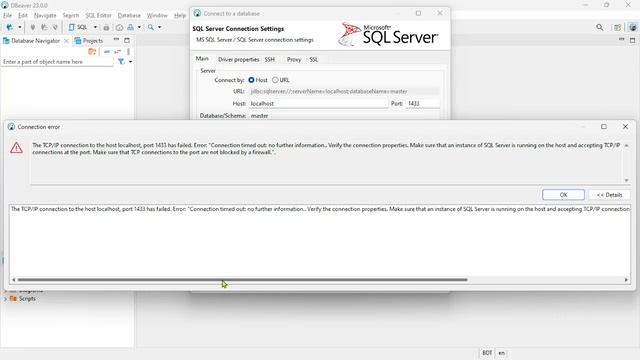
Task: Open the Search menu
Action: (71, 16)
